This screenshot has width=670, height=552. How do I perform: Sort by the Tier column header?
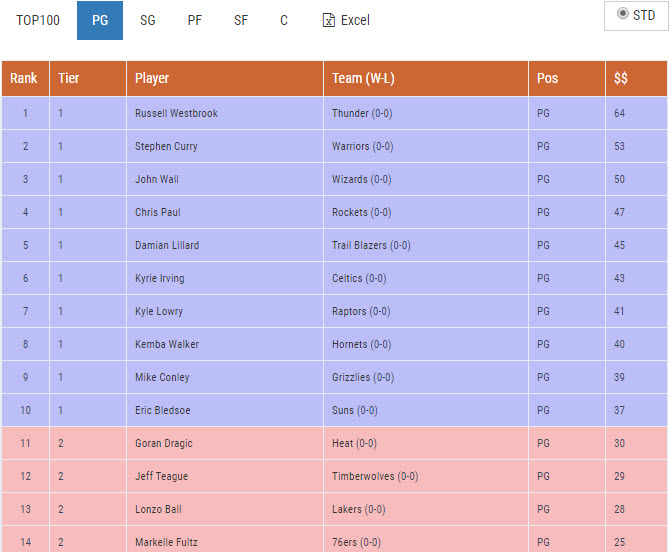tap(69, 78)
